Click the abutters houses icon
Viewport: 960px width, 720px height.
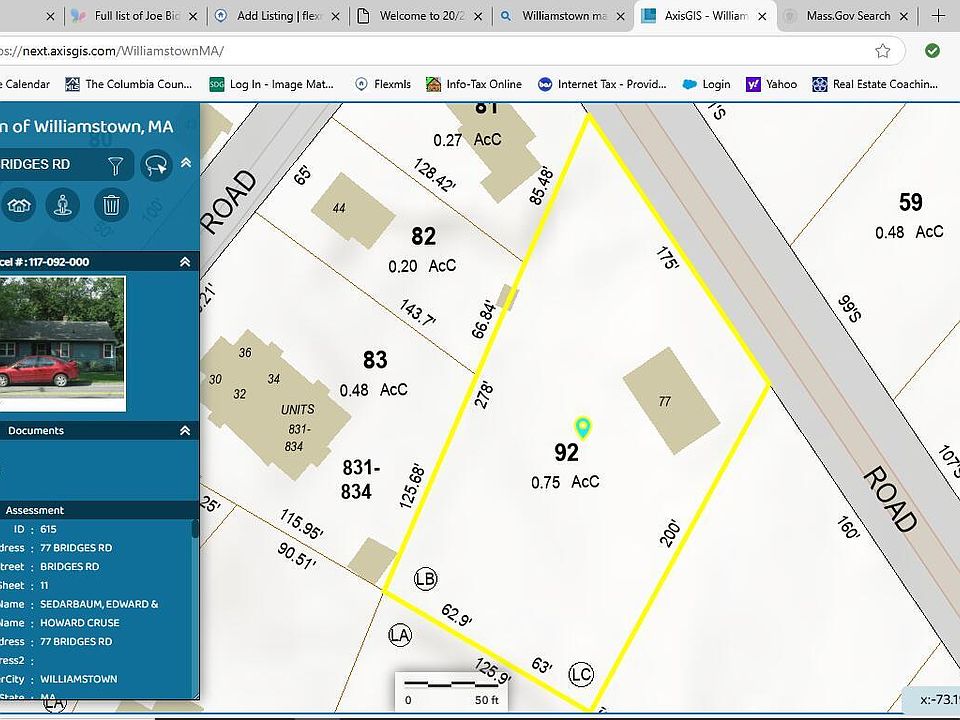pos(19,206)
